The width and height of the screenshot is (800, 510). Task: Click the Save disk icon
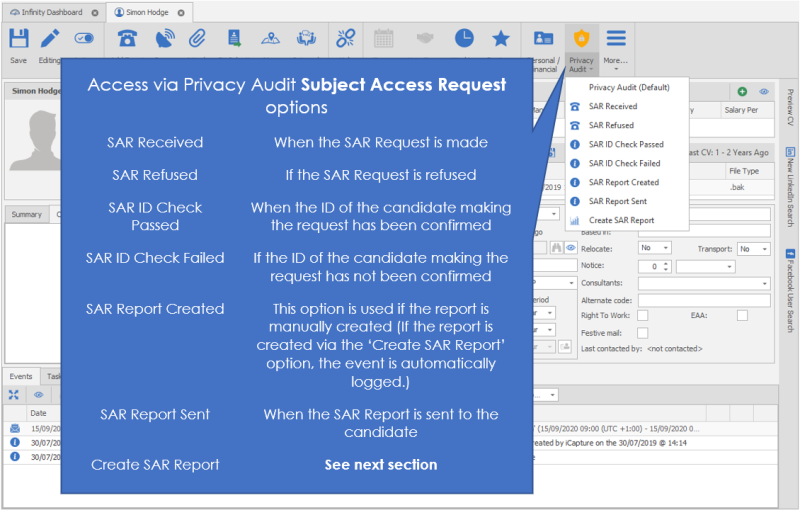[x=18, y=40]
